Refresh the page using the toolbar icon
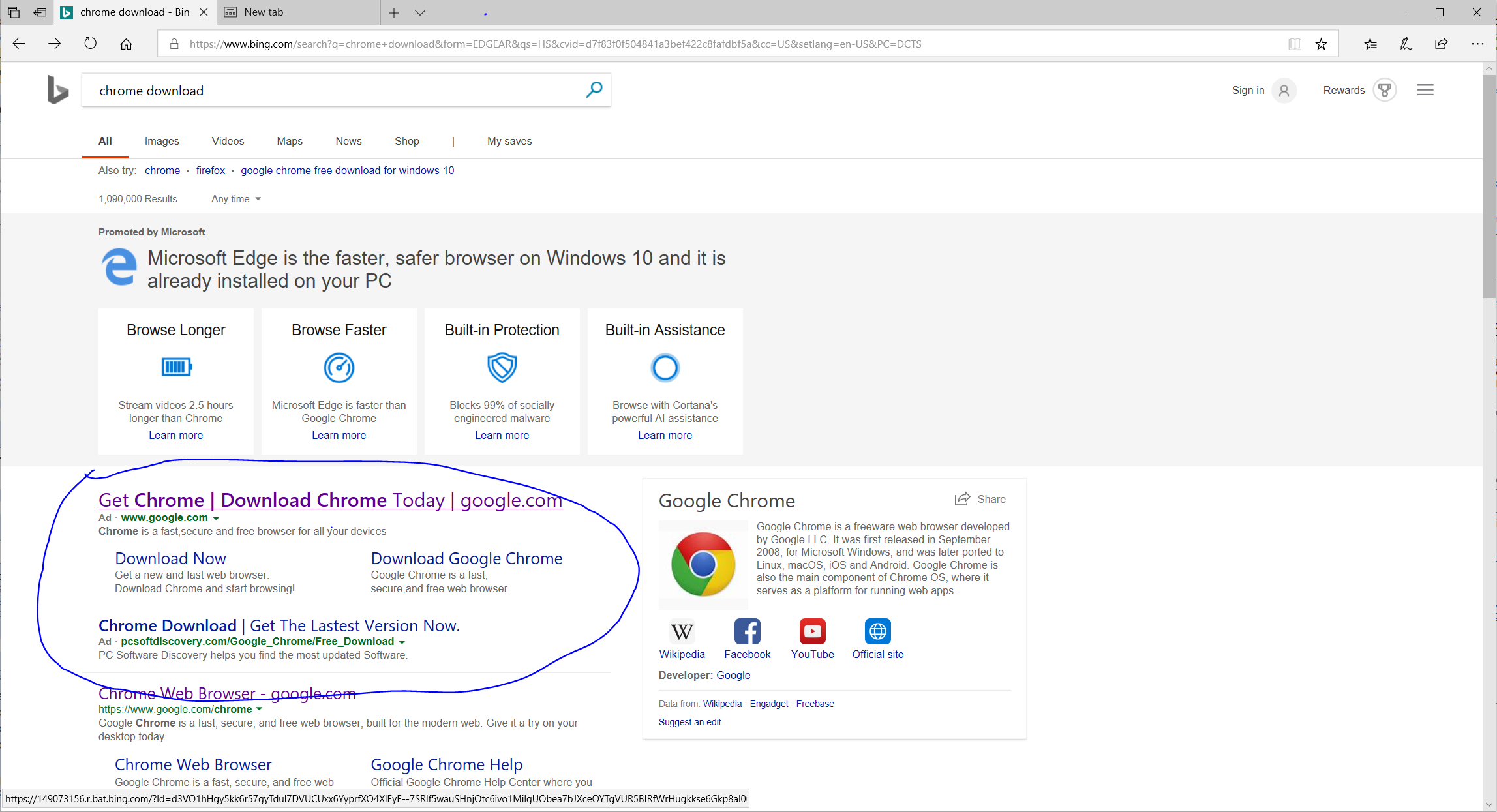The width and height of the screenshot is (1497, 812). 90,43
